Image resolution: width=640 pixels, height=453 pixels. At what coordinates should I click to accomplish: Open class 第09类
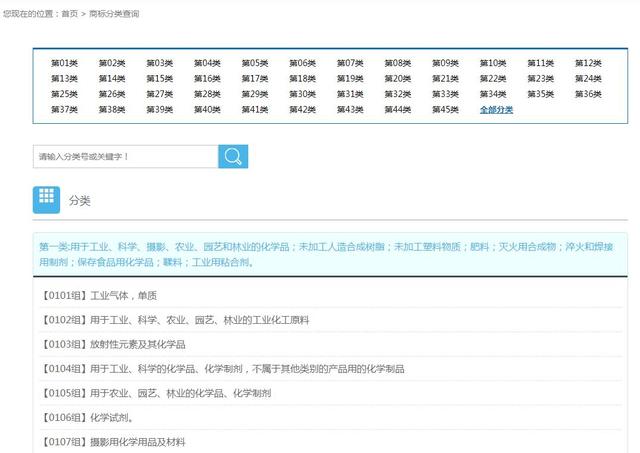tap(445, 63)
